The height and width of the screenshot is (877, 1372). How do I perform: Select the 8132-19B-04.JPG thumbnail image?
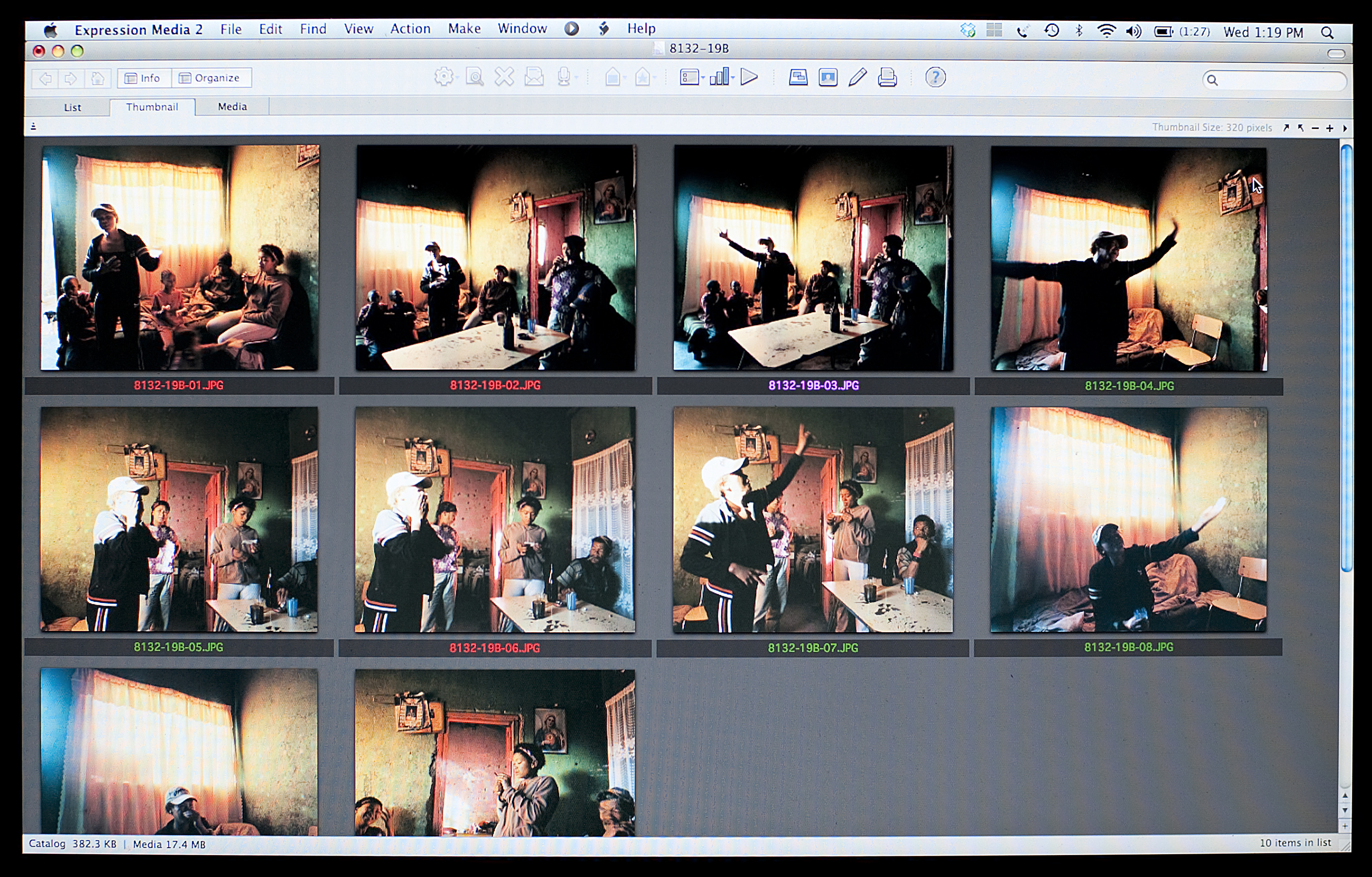pos(1129,259)
